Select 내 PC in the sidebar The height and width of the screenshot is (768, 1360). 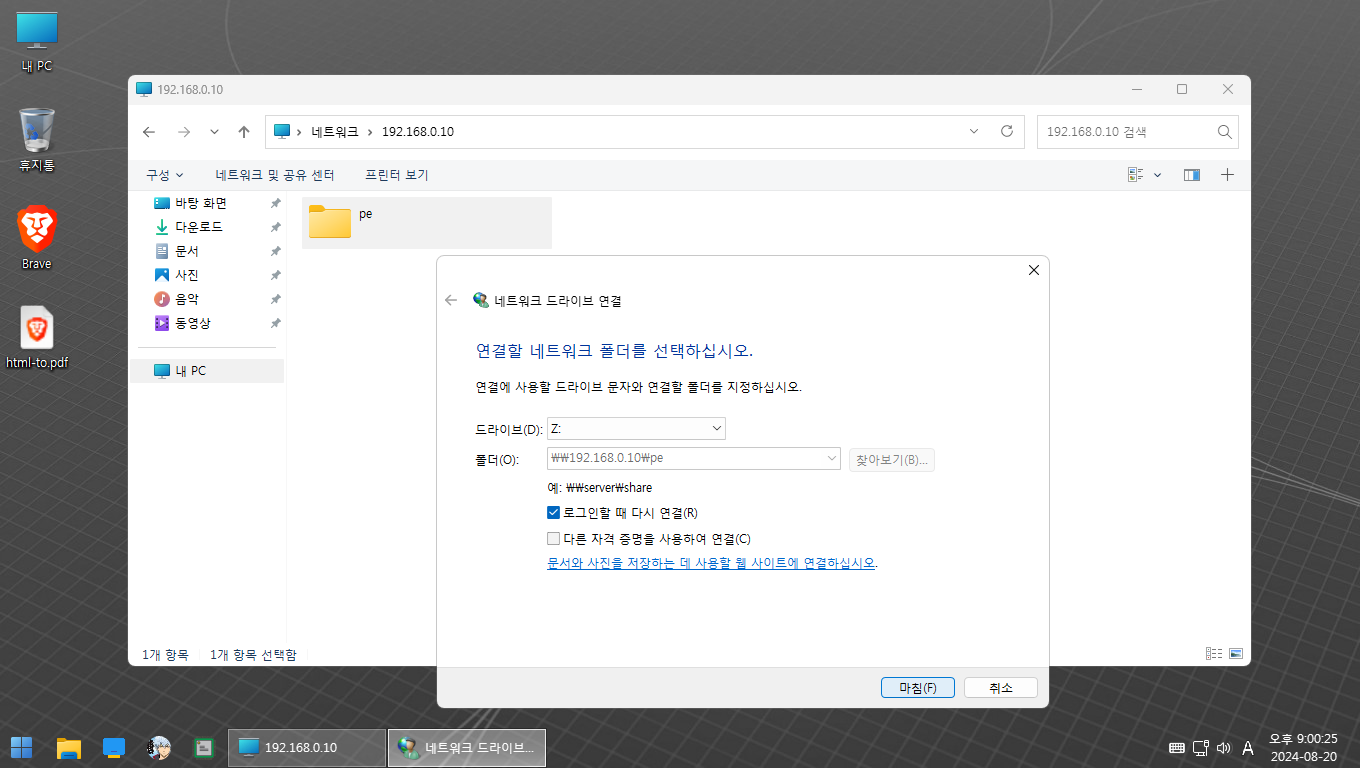coord(207,371)
